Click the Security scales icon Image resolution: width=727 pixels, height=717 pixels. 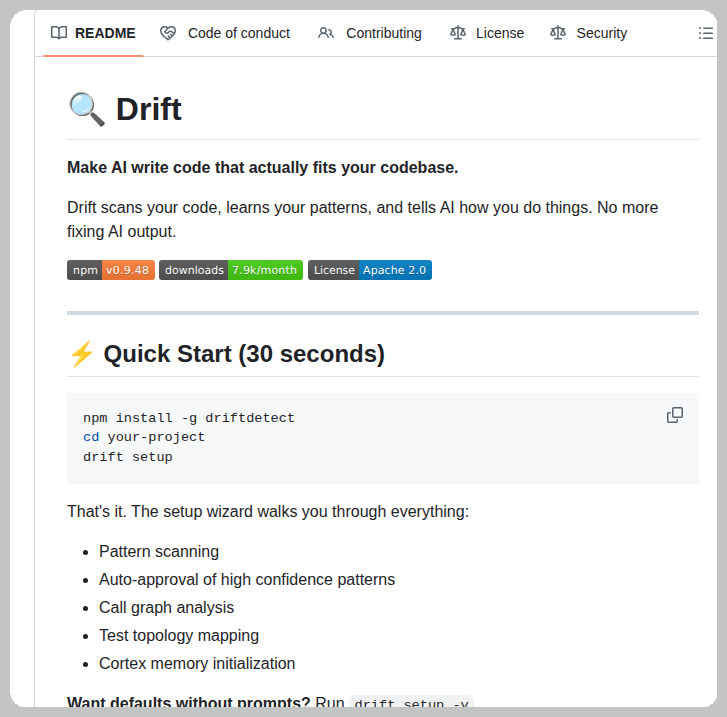558,33
